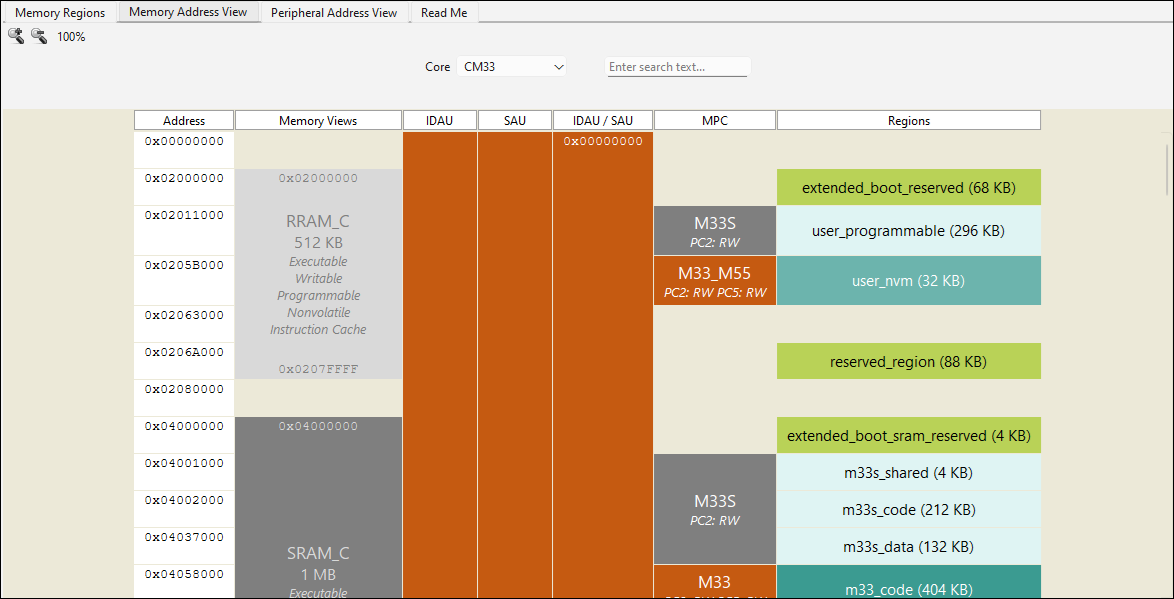This screenshot has height=599, width=1174.
Task: Select the extended_boot_reserved (68 KB) region
Action: [x=908, y=187]
